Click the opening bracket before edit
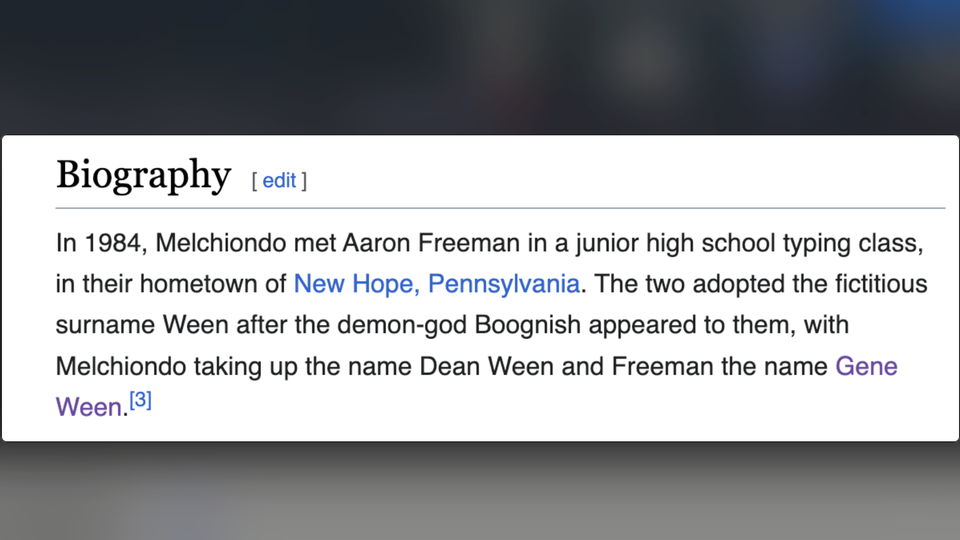Viewport: 960px width, 540px height. click(254, 181)
